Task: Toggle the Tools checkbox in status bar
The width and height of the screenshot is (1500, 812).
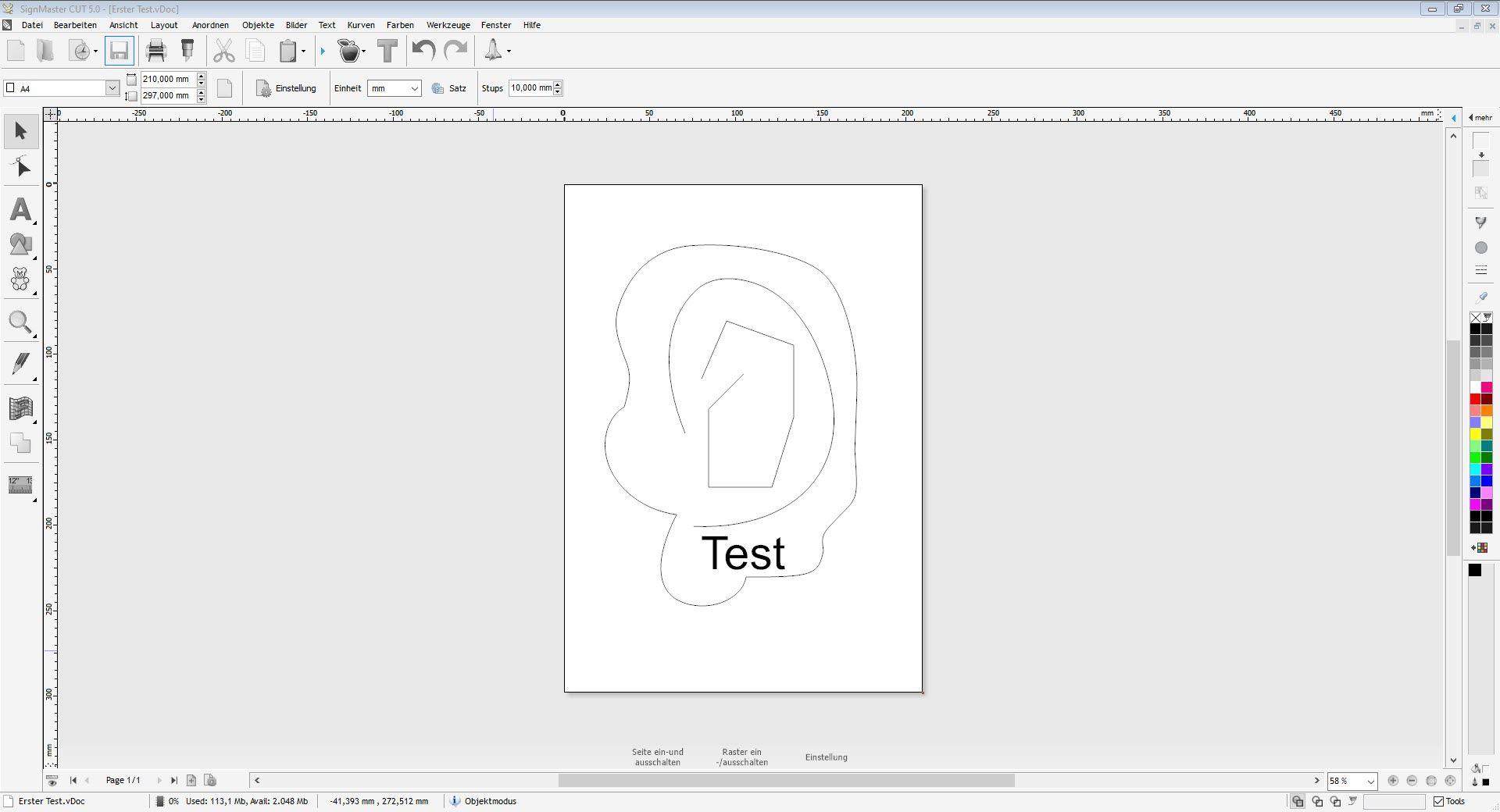Action: (x=1438, y=801)
